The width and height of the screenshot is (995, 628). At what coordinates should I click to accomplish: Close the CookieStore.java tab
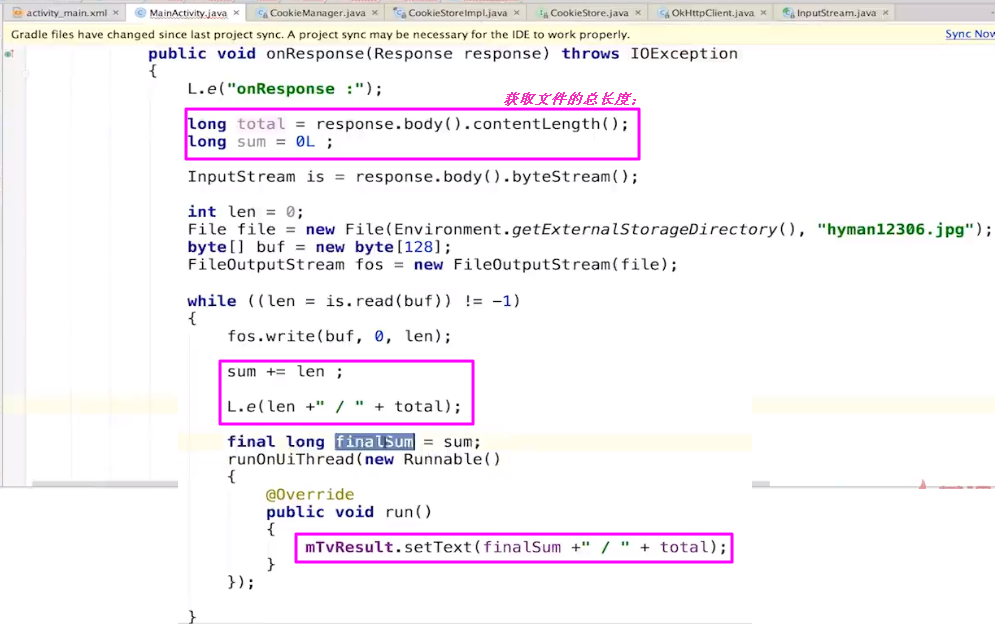pos(638,13)
